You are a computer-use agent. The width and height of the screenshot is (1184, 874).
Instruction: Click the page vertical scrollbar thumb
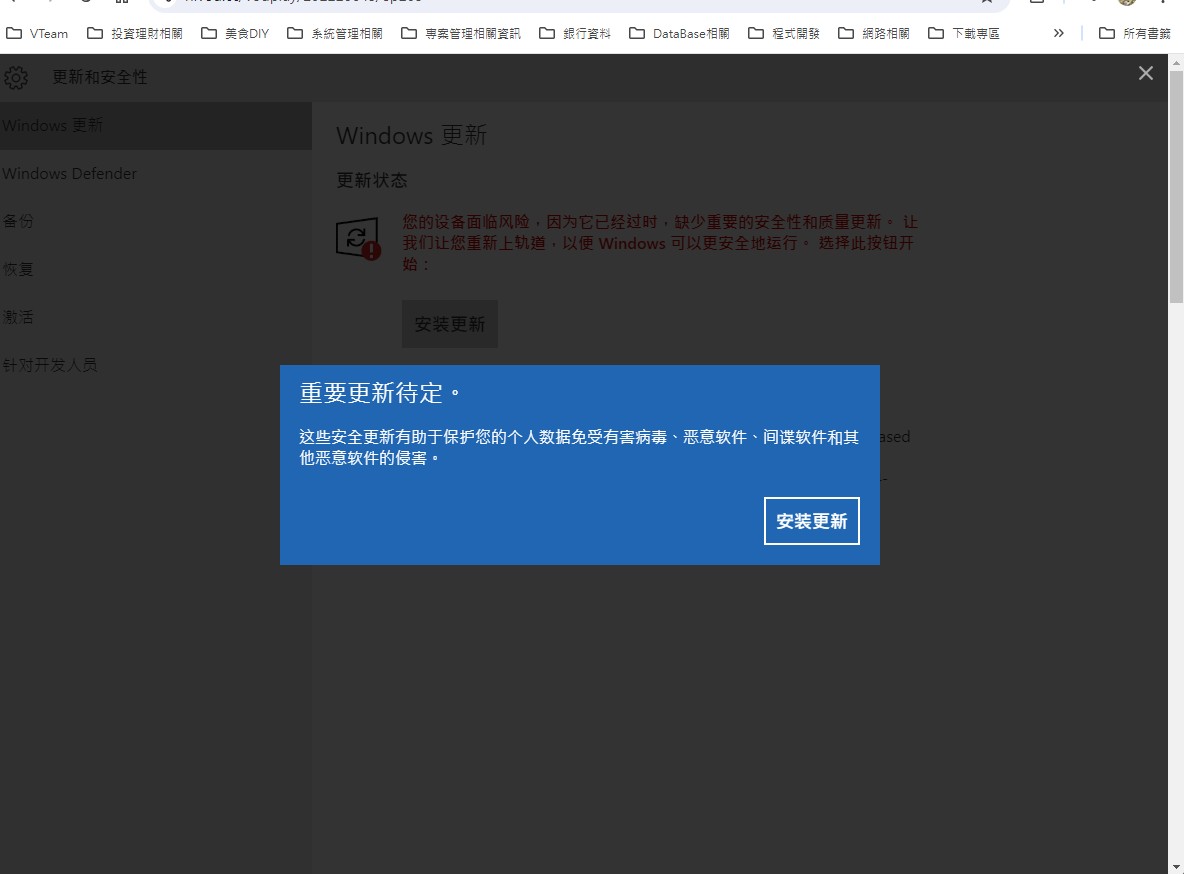pos(1176,187)
